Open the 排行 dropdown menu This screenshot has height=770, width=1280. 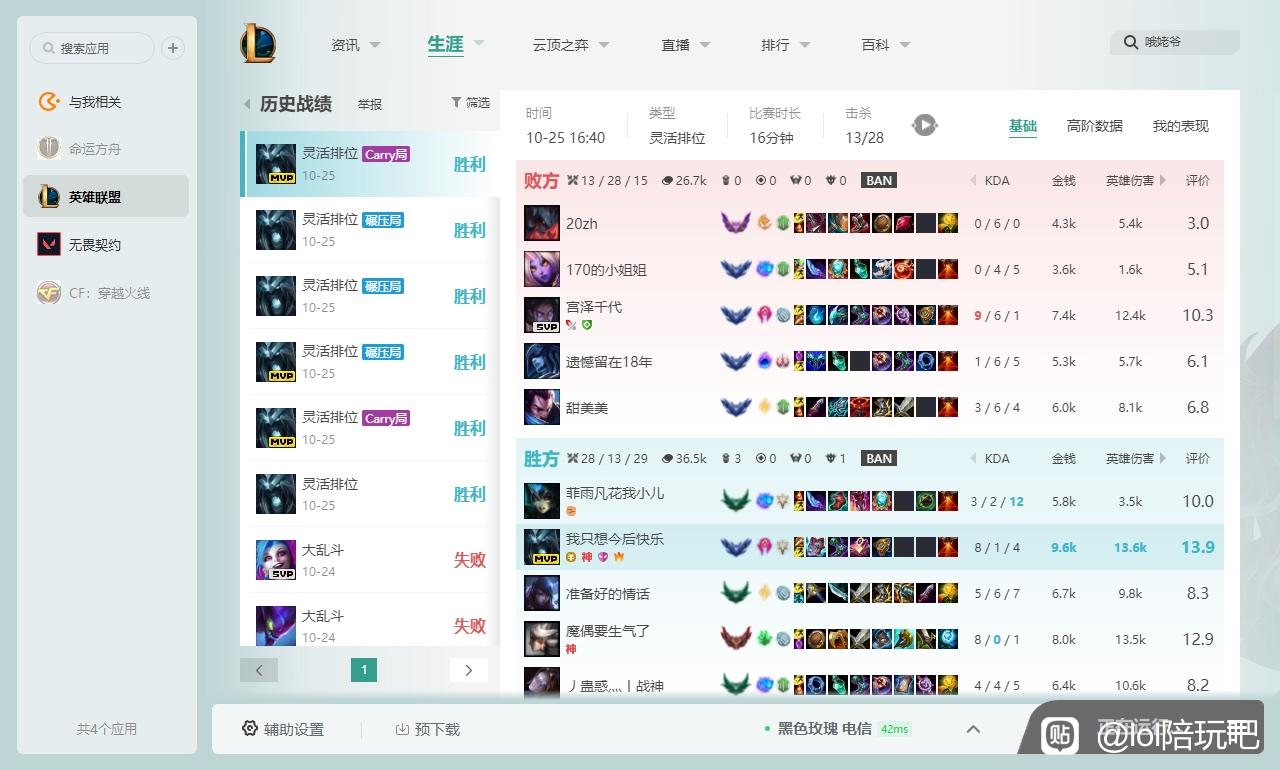(786, 45)
